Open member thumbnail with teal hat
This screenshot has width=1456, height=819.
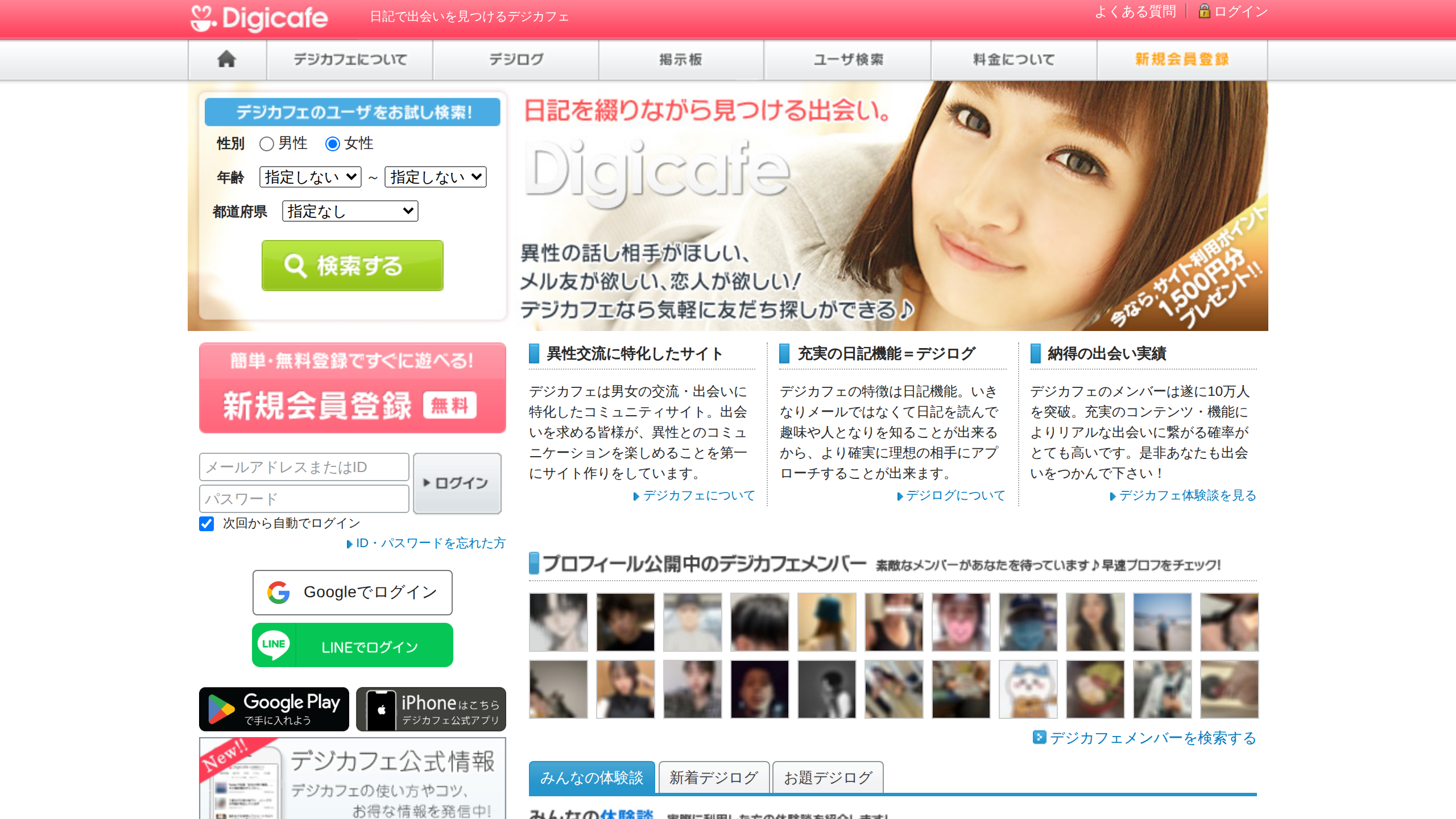click(827, 622)
